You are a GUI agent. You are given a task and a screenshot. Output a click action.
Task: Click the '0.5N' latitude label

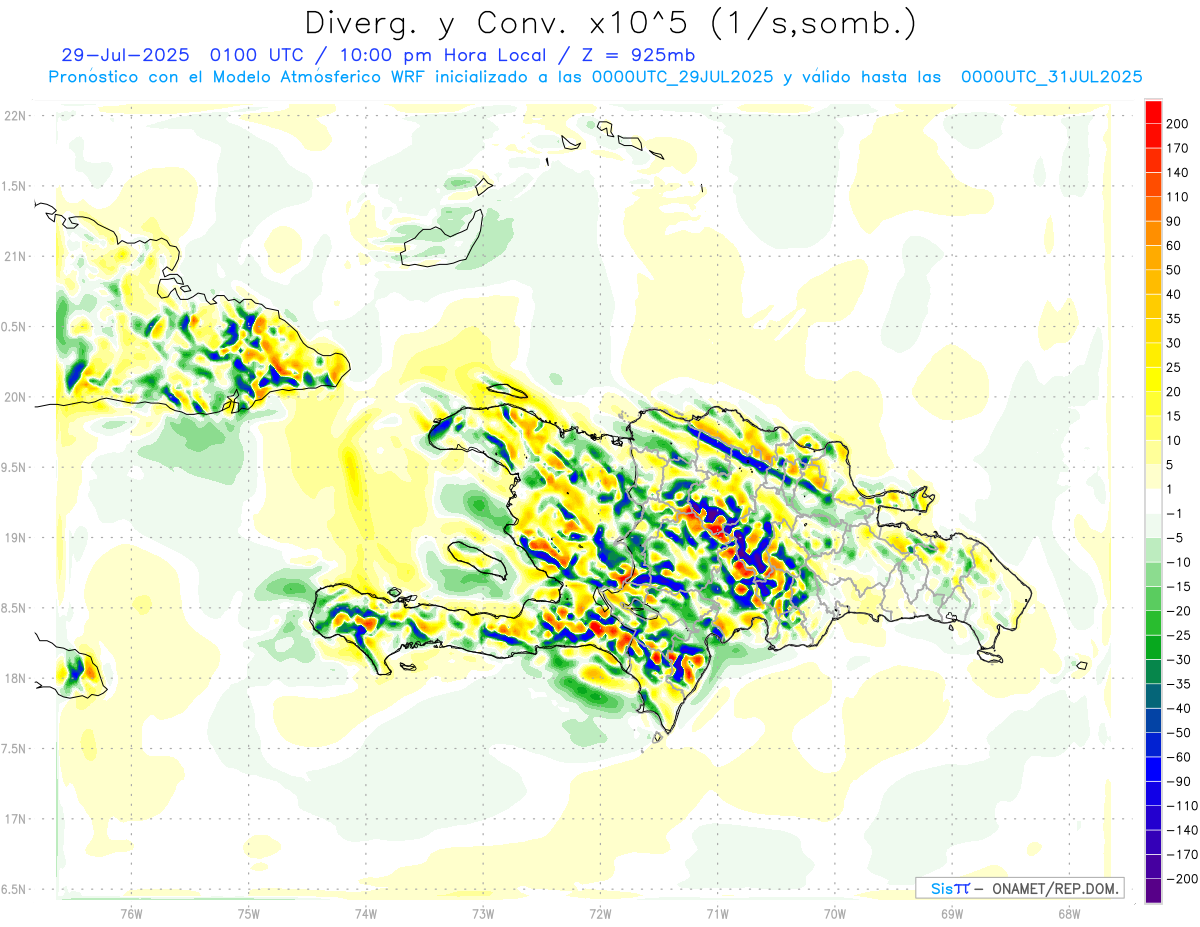14,327
